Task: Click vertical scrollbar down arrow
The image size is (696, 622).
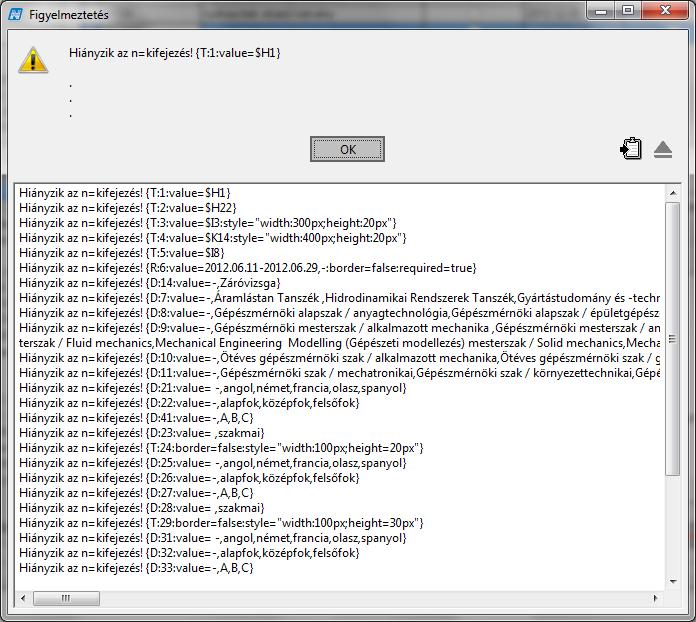Action: tap(673, 581)
